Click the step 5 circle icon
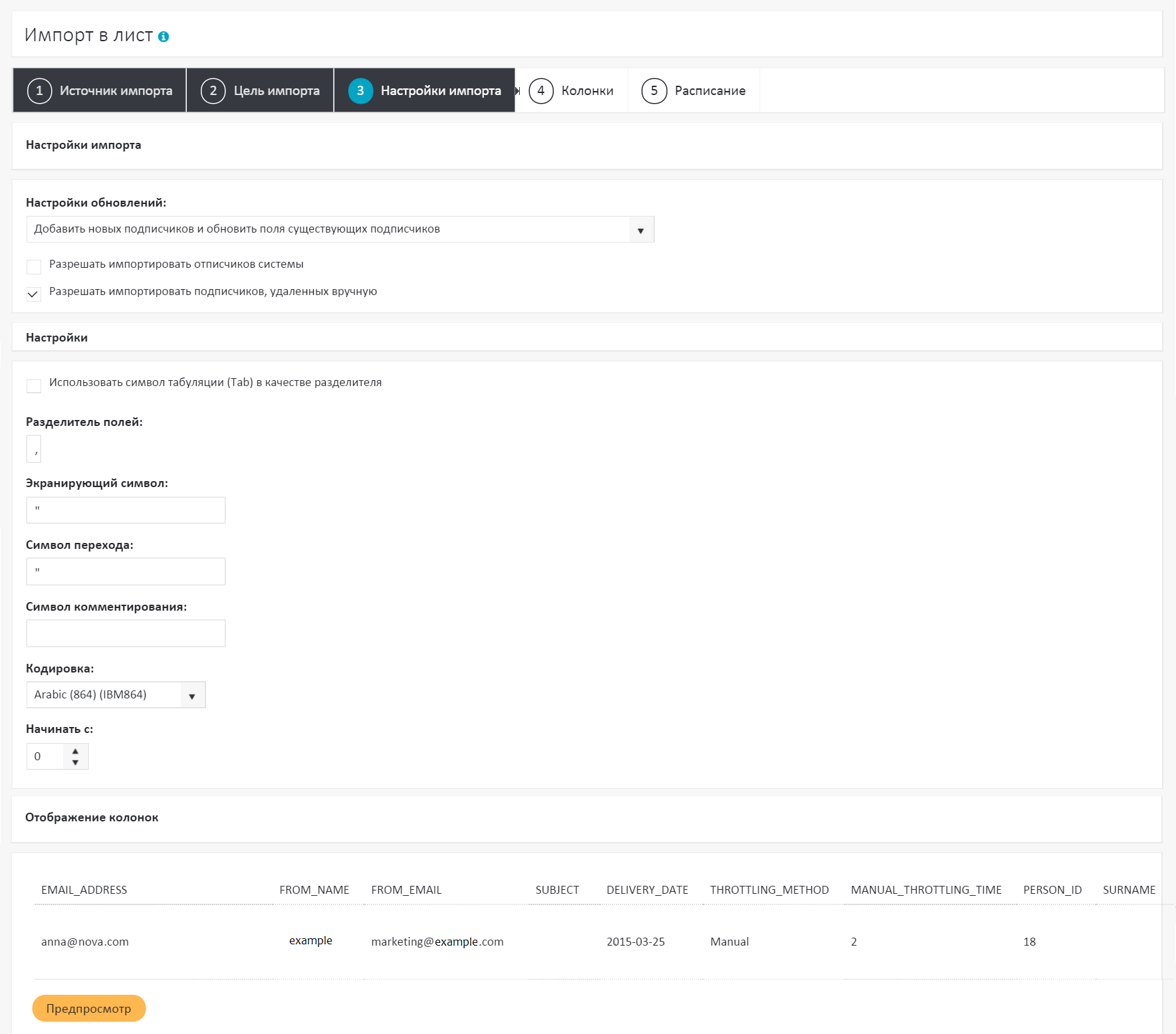This screenshot has height=1034, width=1176. click(653, 90)
